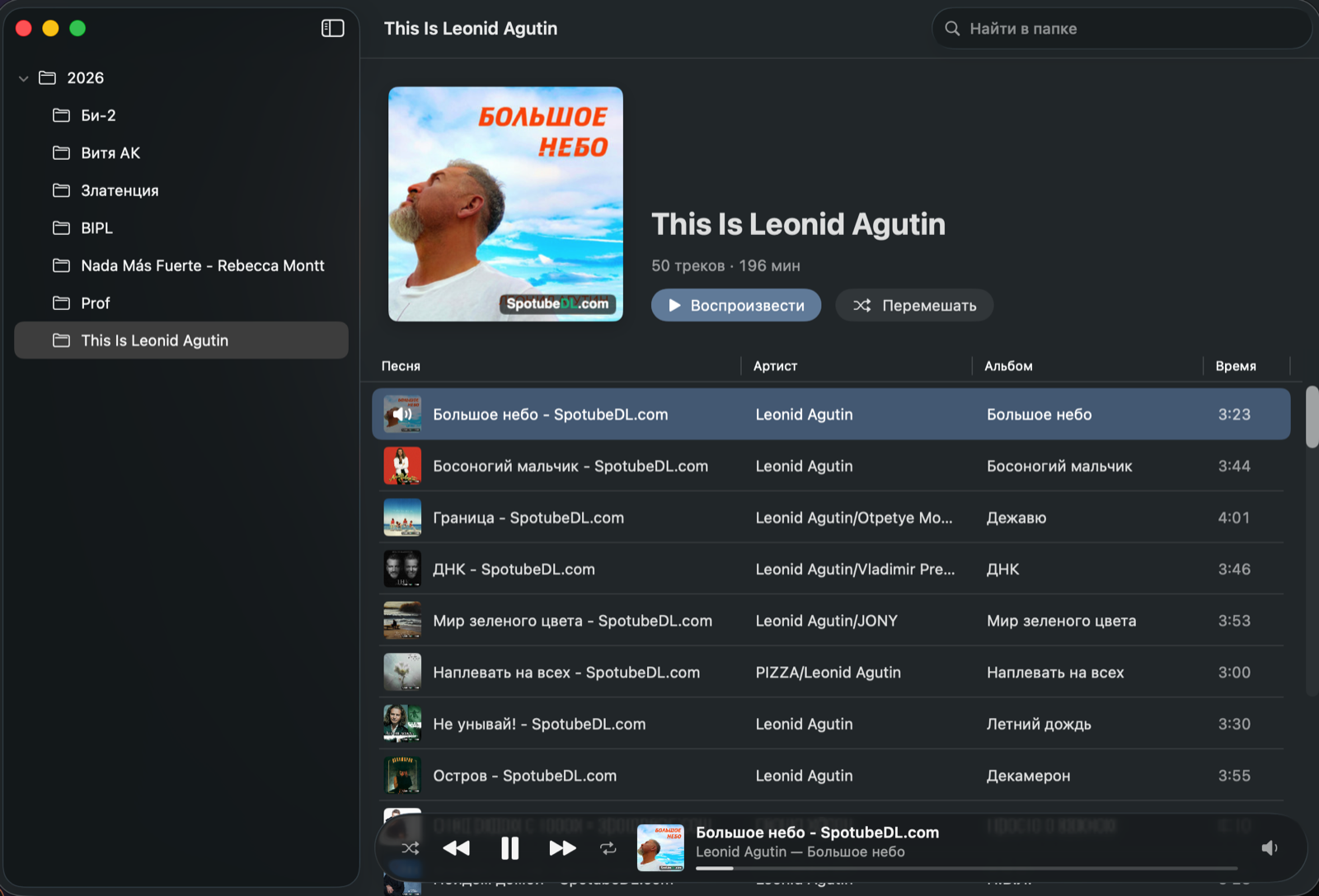Select the Босоногий мальчик track row
This screenshot has width=1319, height=896.
[831, 466]
